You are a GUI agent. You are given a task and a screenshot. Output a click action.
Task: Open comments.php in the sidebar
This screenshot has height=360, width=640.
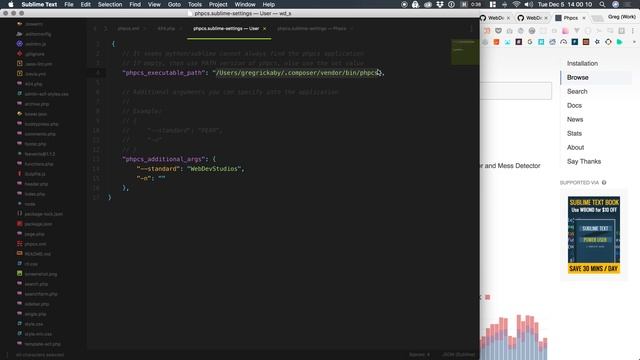[40, 134]
